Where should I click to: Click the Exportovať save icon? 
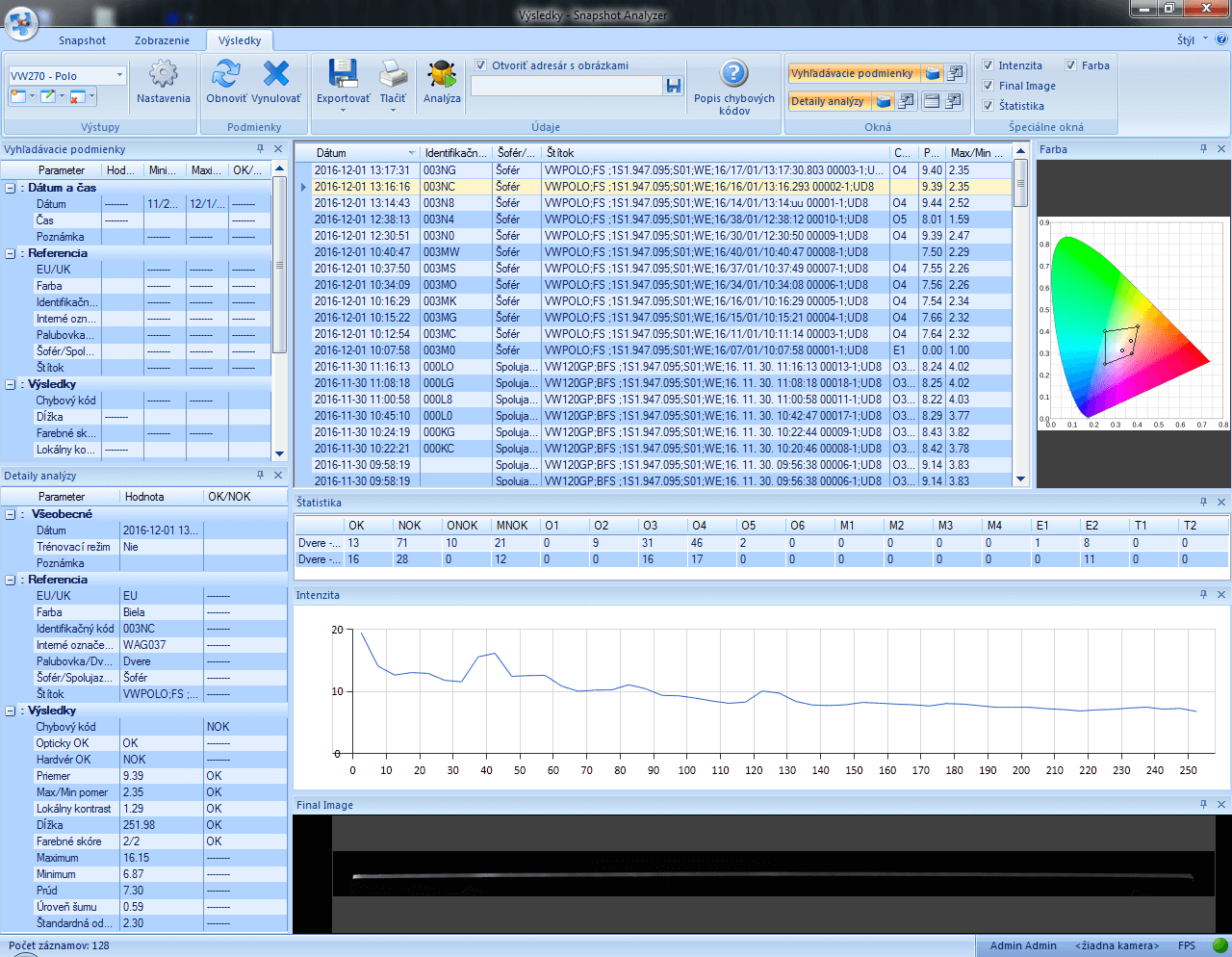[343, 74]
